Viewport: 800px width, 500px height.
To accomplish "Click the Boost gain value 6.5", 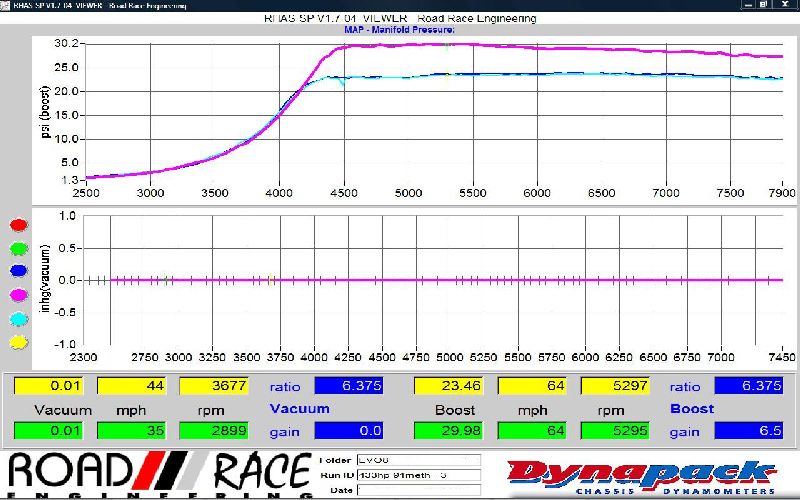I will (748, 430).
